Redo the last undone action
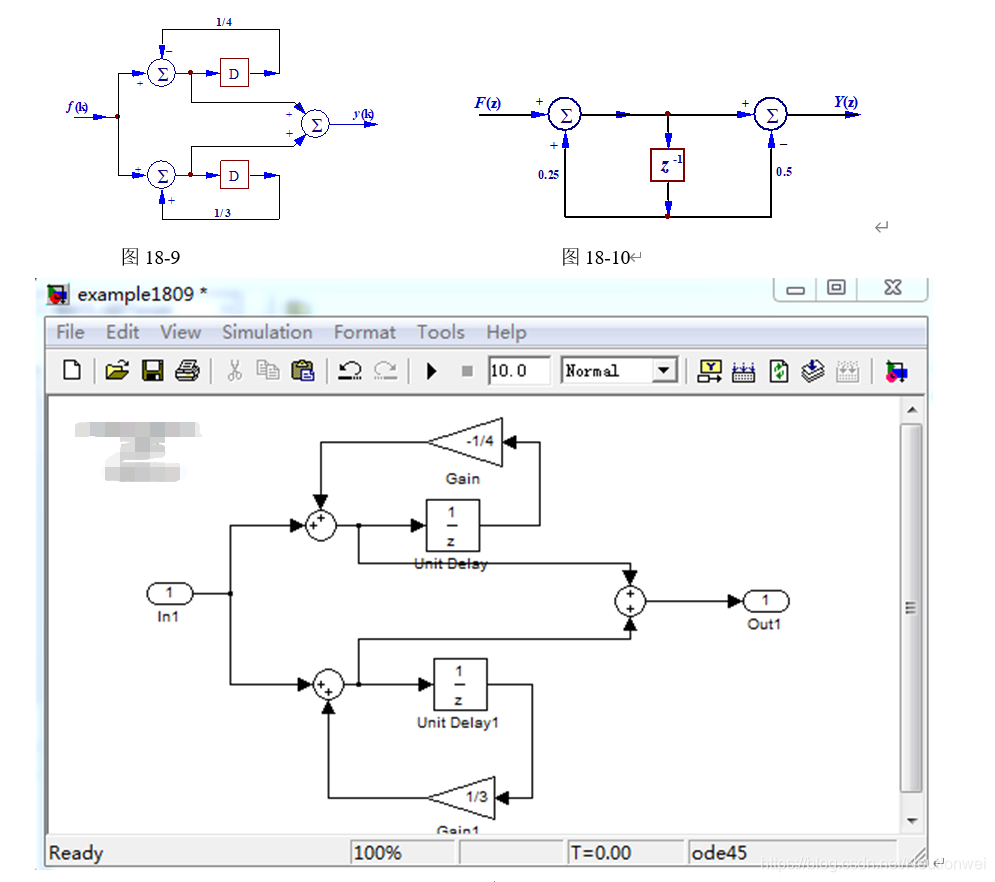The width and height of the screenshot is (995, 882). click(x=385, y=370)
